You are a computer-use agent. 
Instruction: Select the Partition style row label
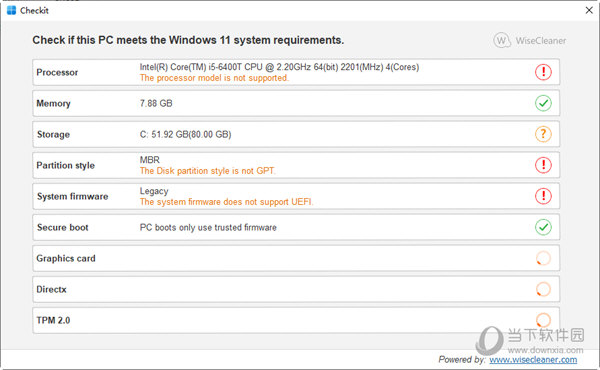pyautogui.click(x=65, y=165)
